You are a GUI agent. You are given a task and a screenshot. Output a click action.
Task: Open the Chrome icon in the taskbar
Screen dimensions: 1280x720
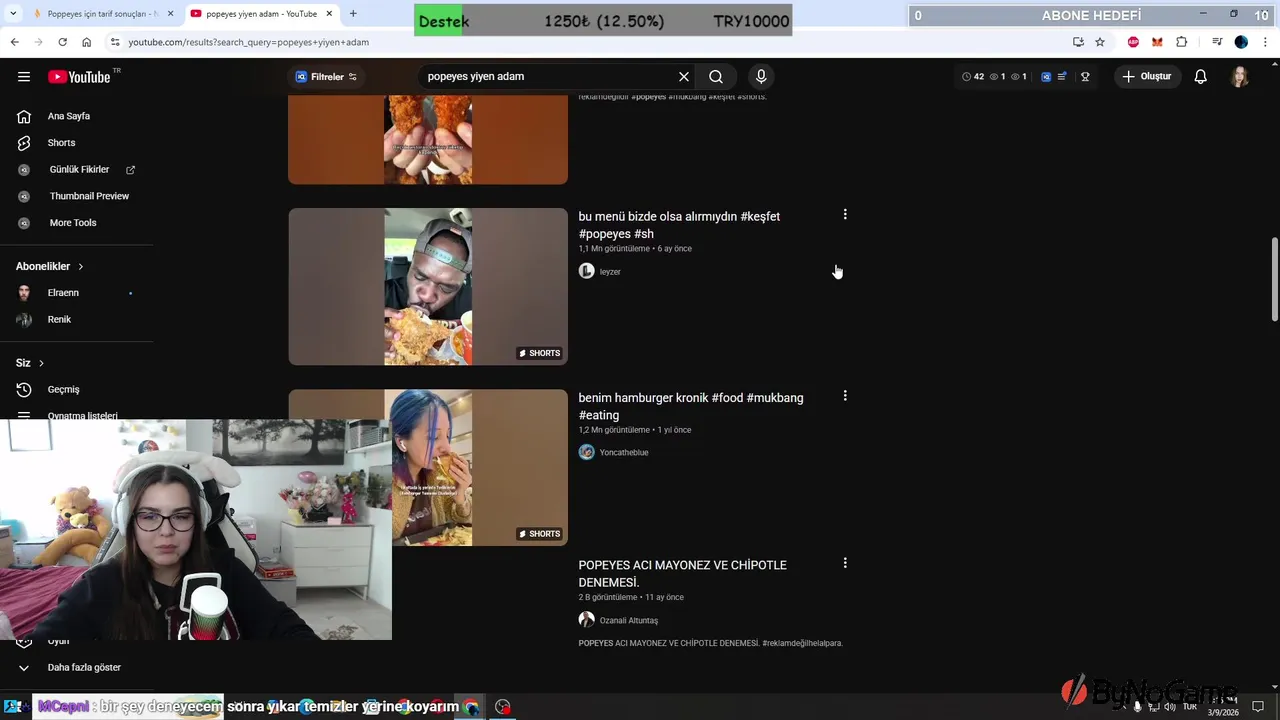[x=471, y=707]
